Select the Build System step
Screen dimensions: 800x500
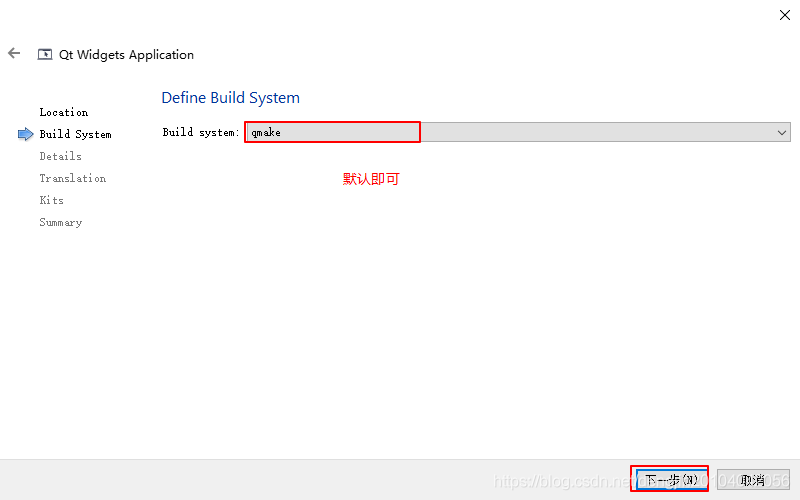(76, 134)
